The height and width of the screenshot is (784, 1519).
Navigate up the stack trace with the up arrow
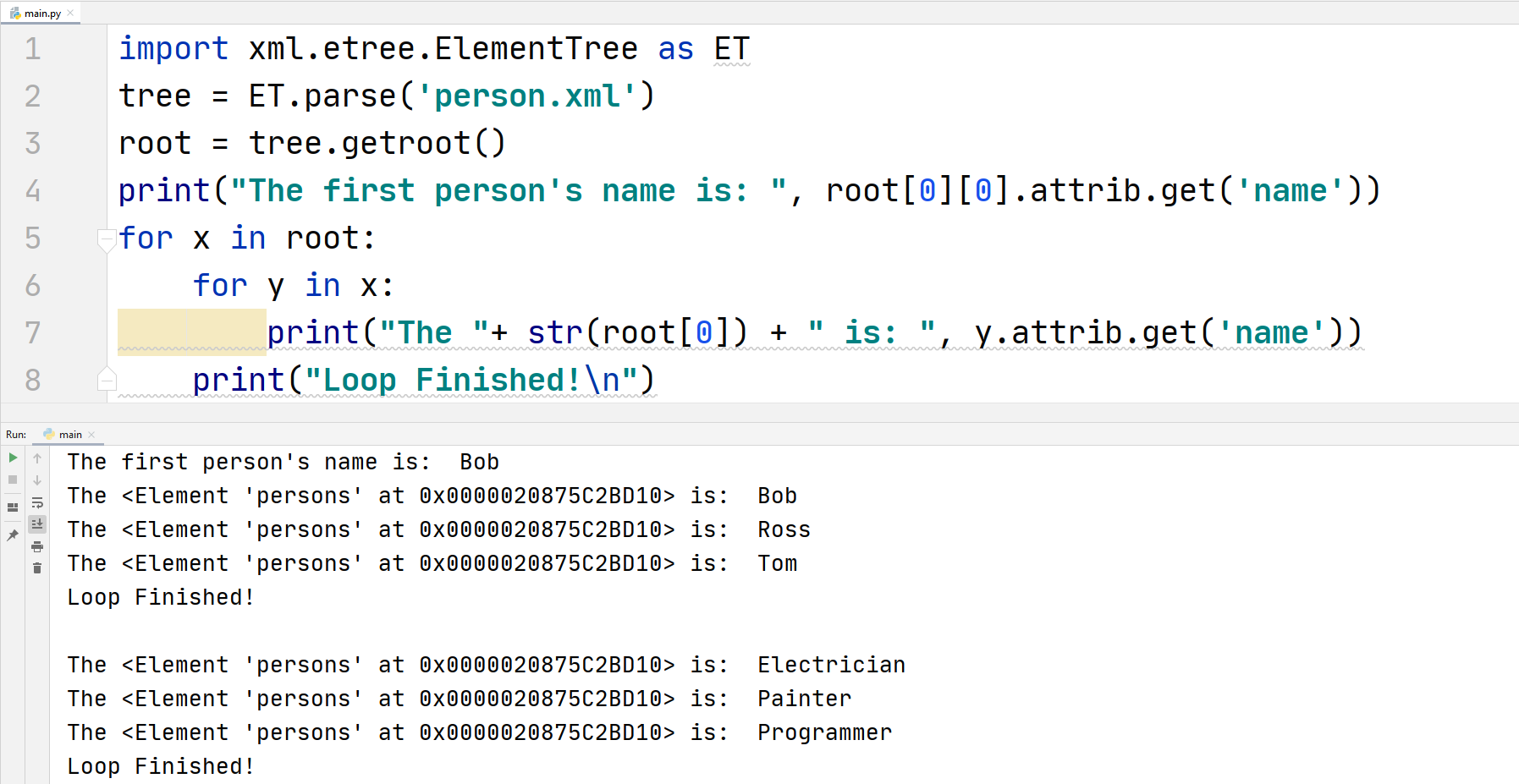click(37, 458)
